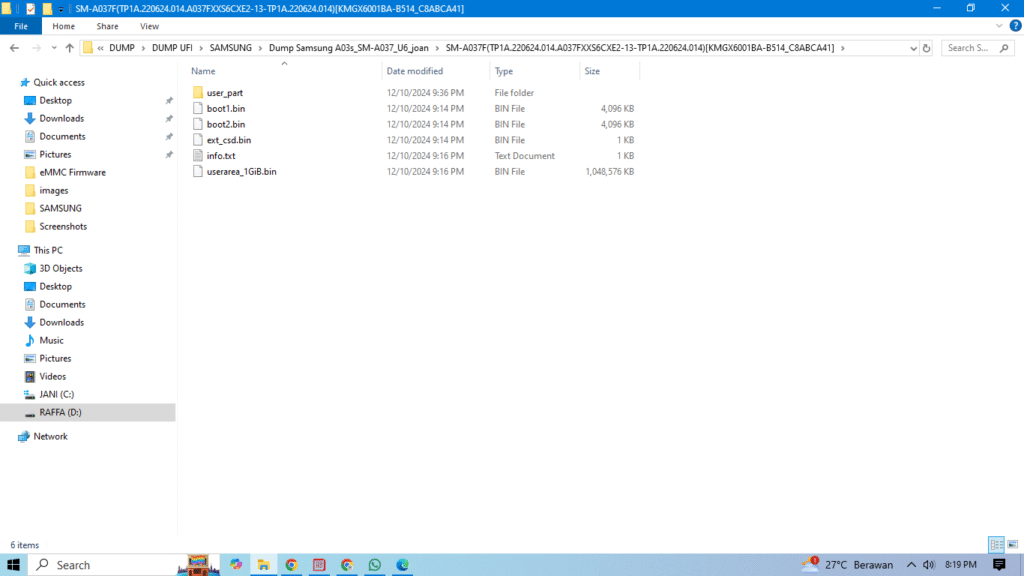
Task: Switch to details view layout
Action: click(996, 544)
